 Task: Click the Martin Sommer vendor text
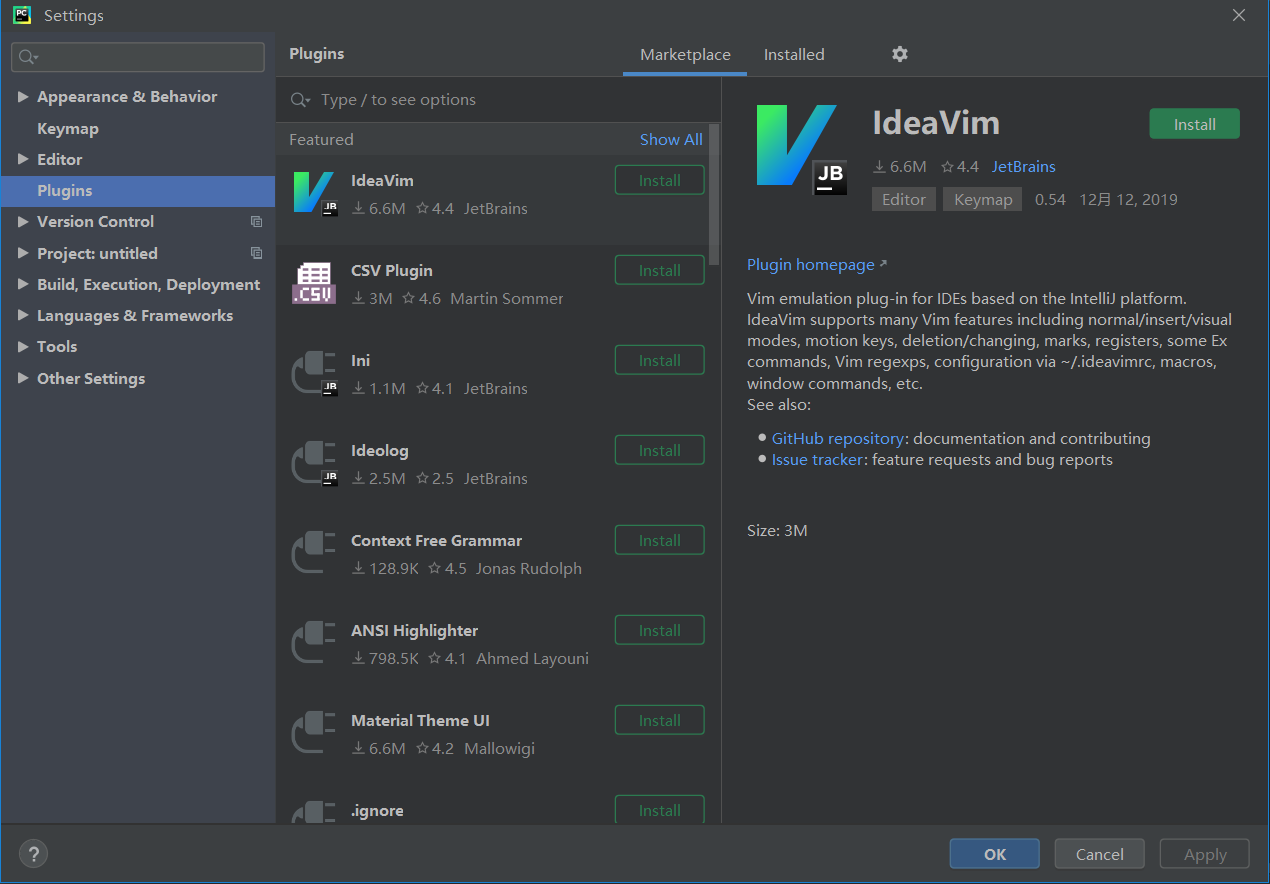pos(507,298)
